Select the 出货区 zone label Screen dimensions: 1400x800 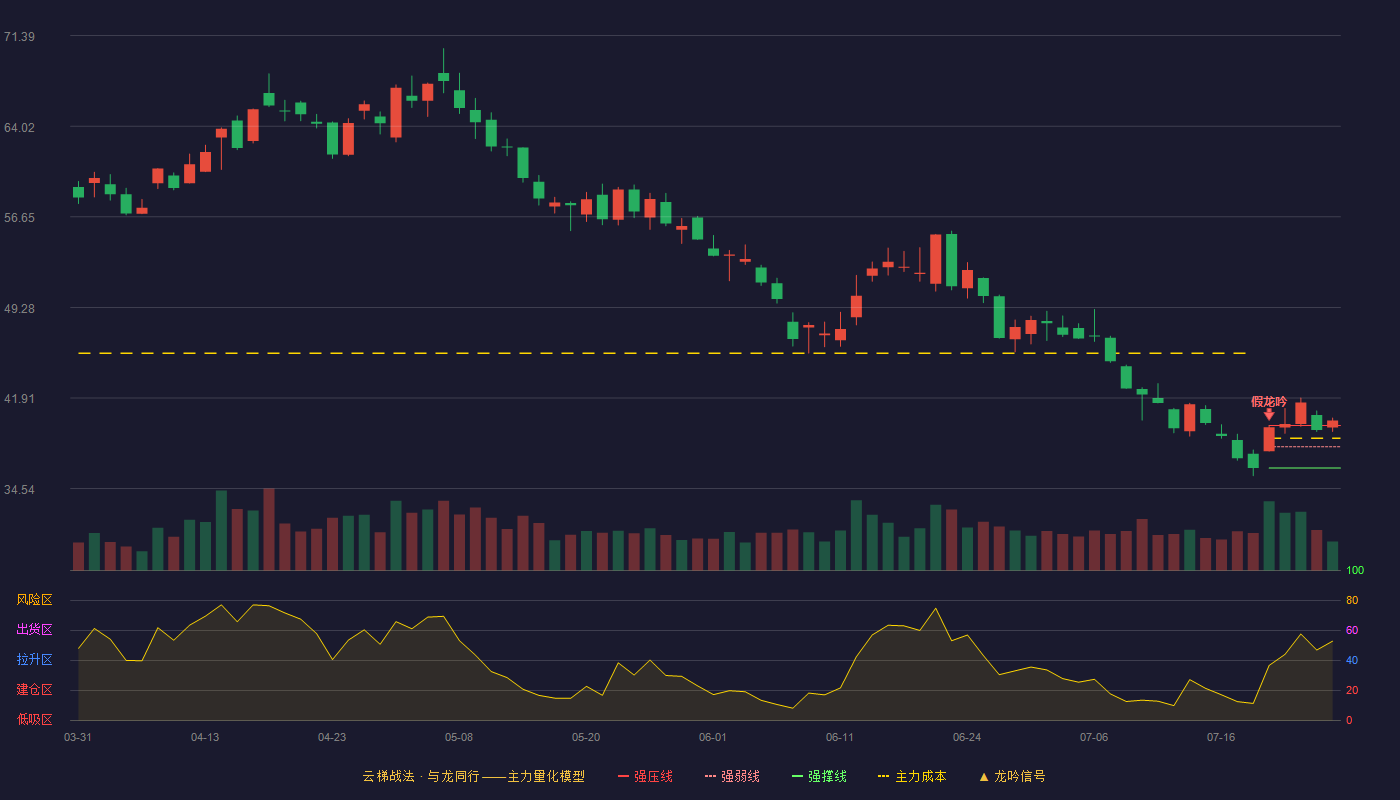(34, 630)
